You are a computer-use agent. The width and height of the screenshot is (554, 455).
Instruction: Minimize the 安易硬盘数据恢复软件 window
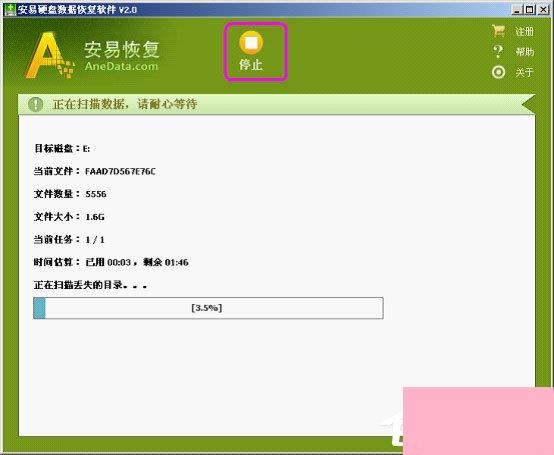(x=518, y=10)
